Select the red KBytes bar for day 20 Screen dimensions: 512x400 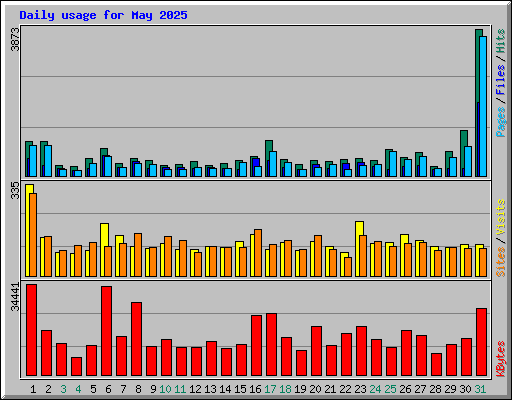317,351
